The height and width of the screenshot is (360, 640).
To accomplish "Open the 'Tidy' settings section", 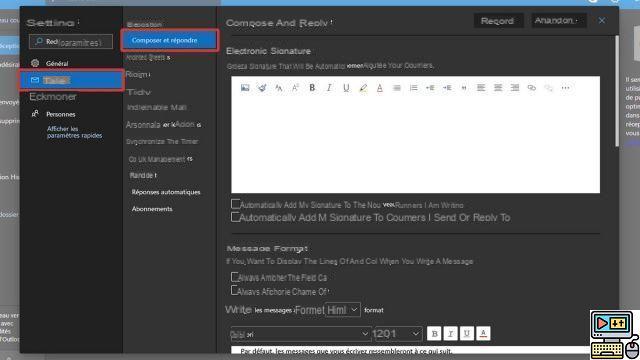I will 139,92.
